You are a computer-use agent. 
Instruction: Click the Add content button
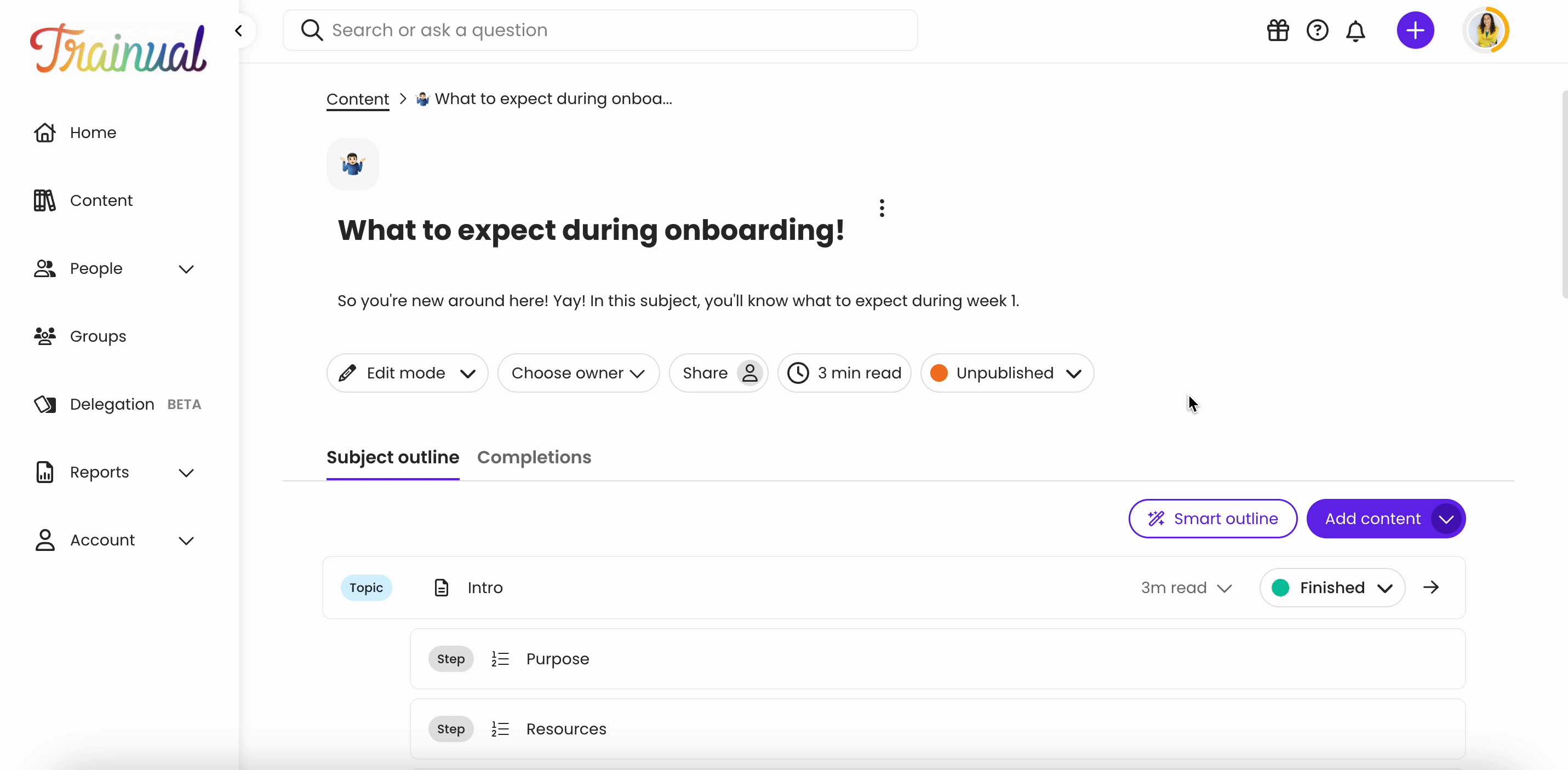tap(1373, 518)
